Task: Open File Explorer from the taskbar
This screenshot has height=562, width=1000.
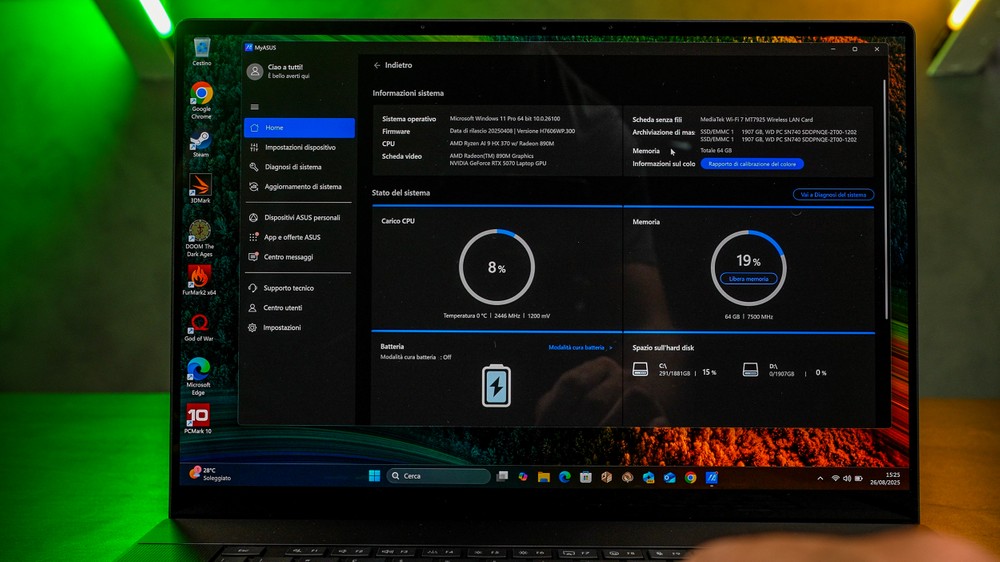Action: pyautogui.click(x=543, y=477)
